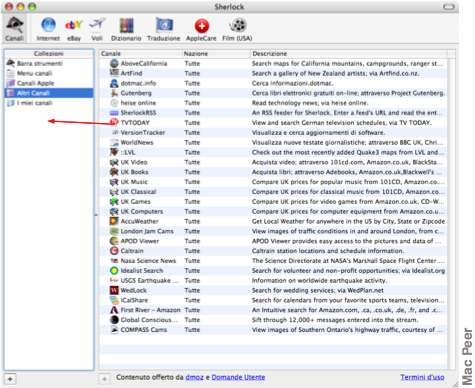The image size is (475, 388).
Task: Select the TVTODAY channel name
Action: tap(135, 123)
